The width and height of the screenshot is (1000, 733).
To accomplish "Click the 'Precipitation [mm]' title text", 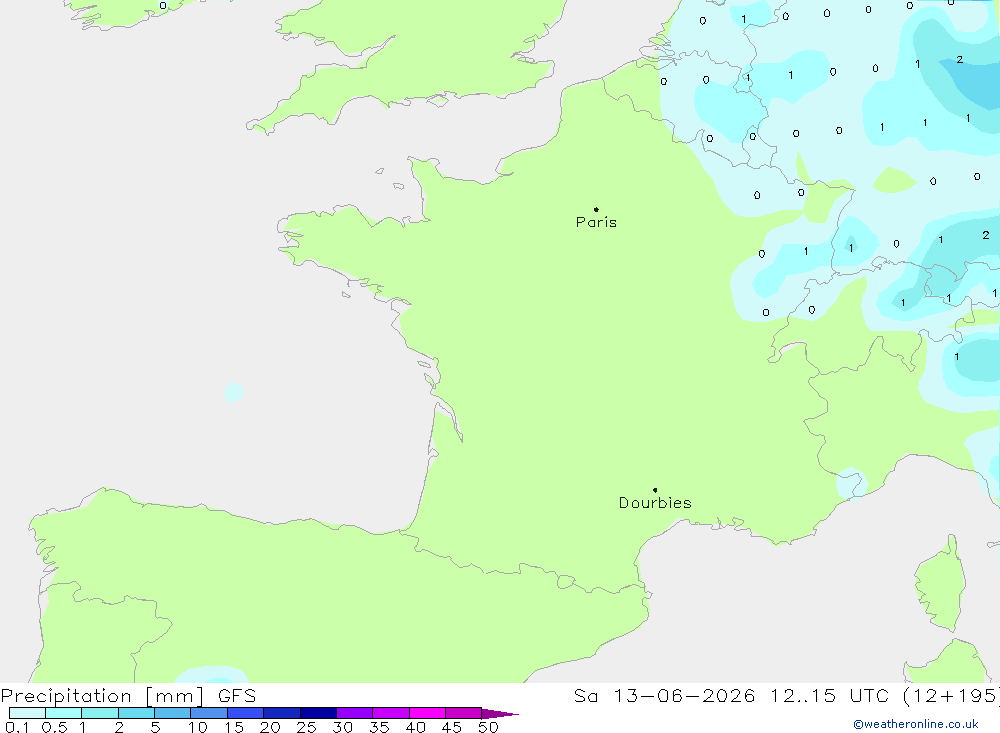I will coord(102,696).
